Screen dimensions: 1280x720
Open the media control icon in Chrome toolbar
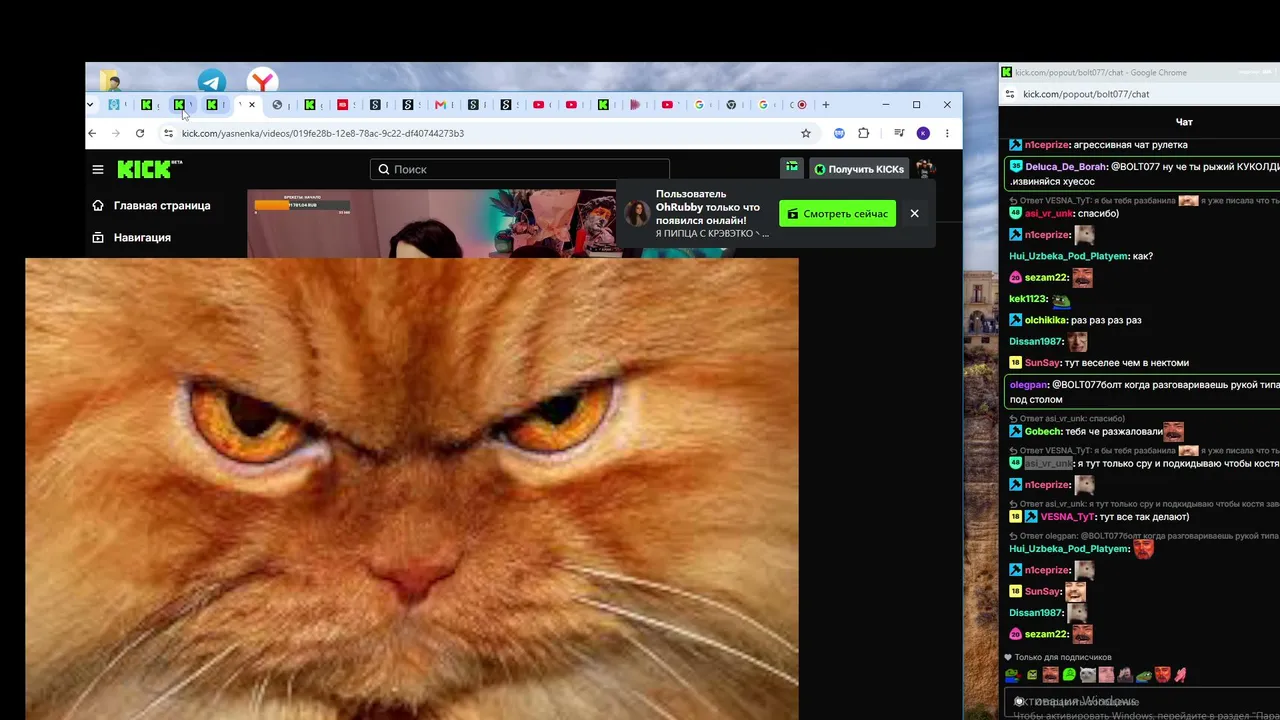[x=899, y=133]
